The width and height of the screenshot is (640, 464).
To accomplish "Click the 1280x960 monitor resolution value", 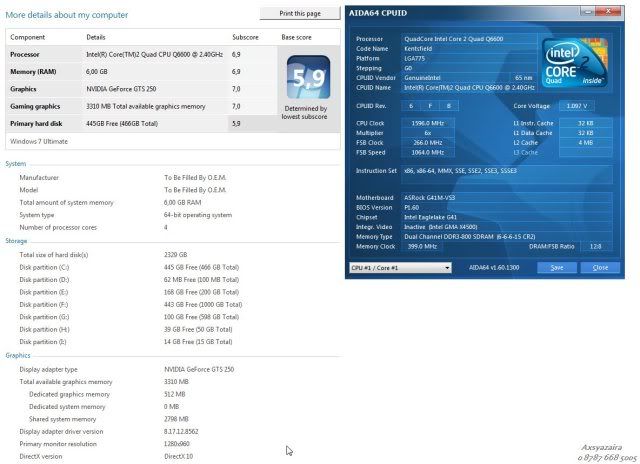I will click(x=177, y=444).
